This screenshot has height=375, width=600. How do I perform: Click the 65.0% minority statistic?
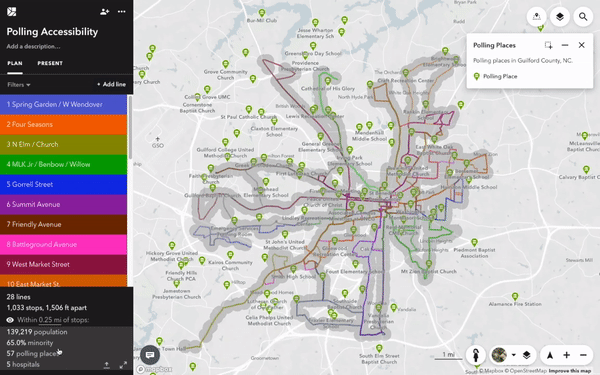click(30, 343)
